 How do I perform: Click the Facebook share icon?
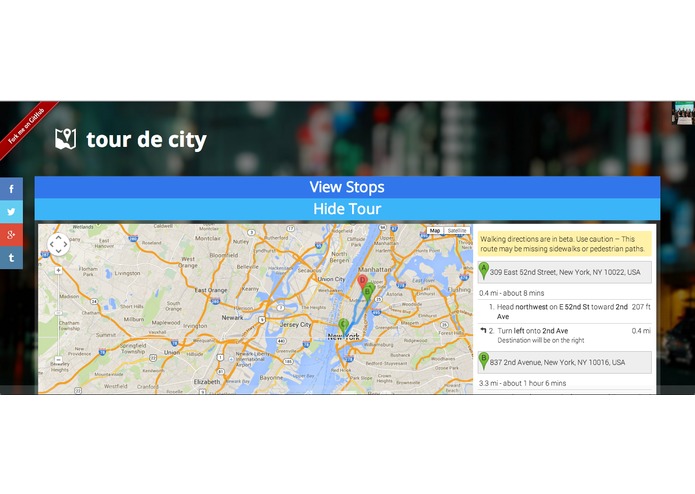11,189
